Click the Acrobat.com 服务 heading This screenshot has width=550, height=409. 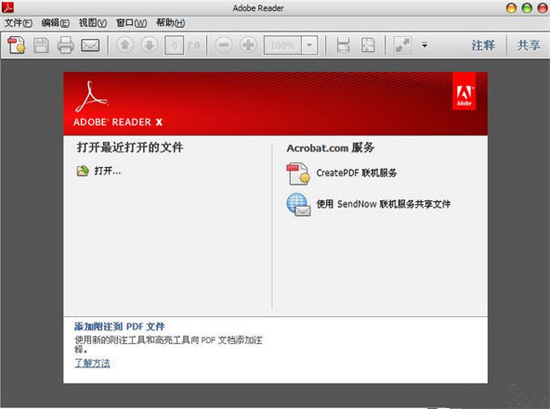[x=330, y=148]
